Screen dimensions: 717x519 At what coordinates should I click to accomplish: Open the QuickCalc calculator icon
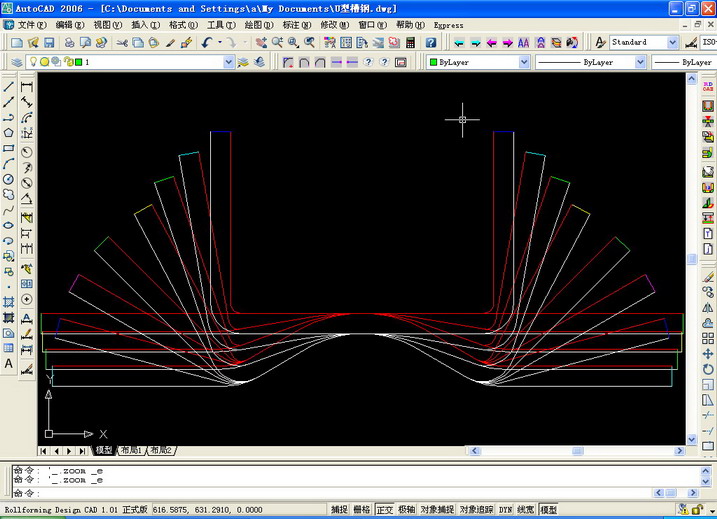410,43
